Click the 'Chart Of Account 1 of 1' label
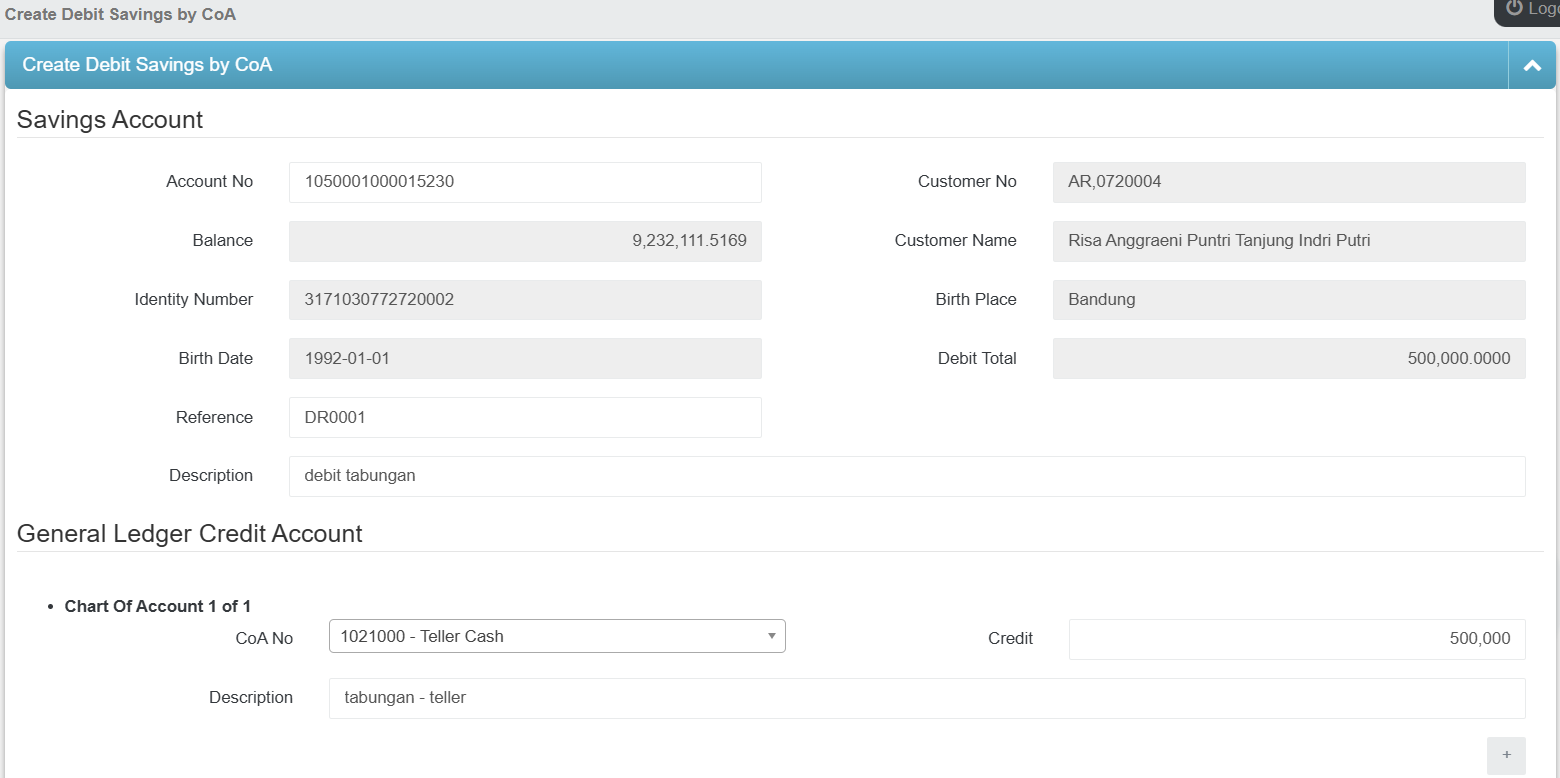This screenshot has height=778, width=1560. click(157, 606)
